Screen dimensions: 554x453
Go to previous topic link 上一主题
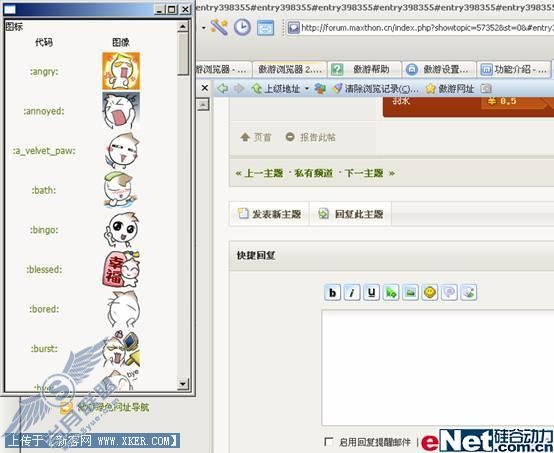(x=264, y=173)
